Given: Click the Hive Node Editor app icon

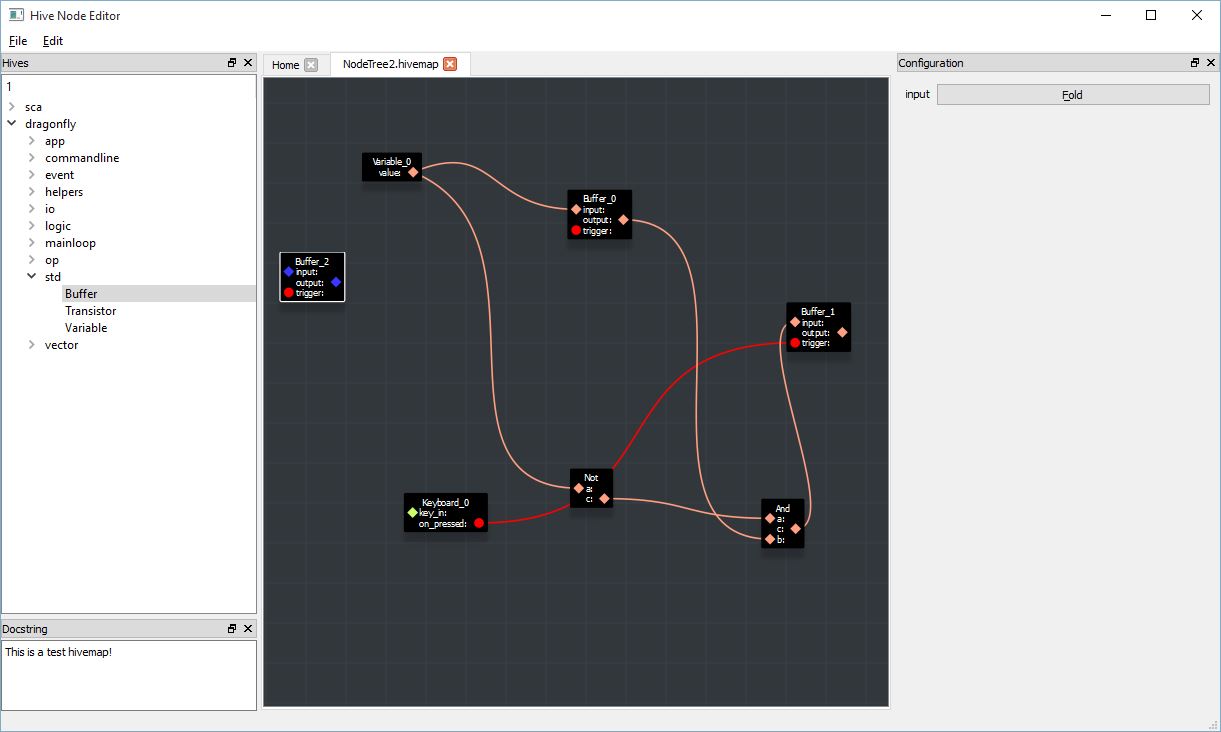Looking at the screenshot, I should 16,15.
